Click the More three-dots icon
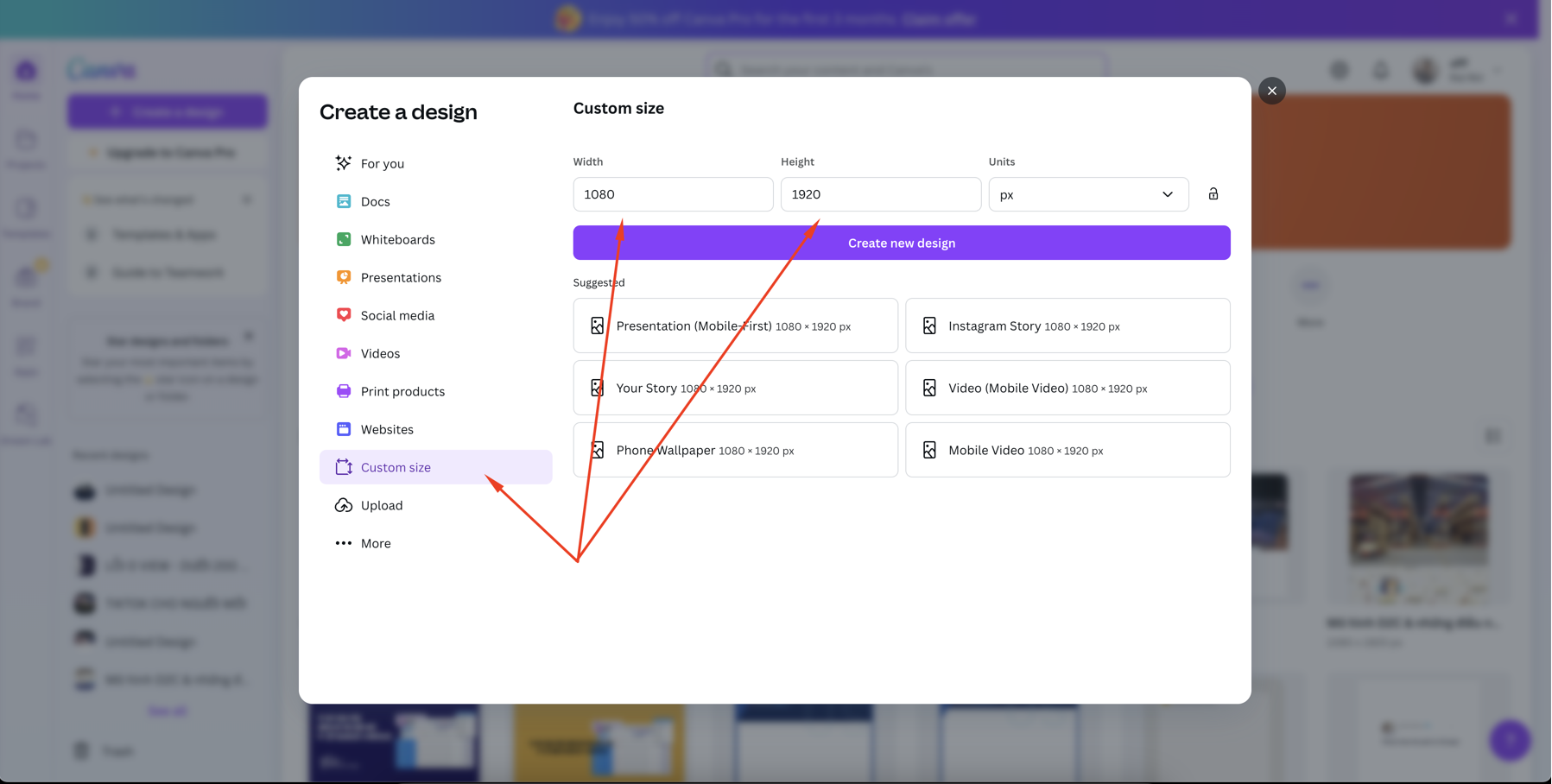This screenshot has width=1552, height=784. [343, 543]
